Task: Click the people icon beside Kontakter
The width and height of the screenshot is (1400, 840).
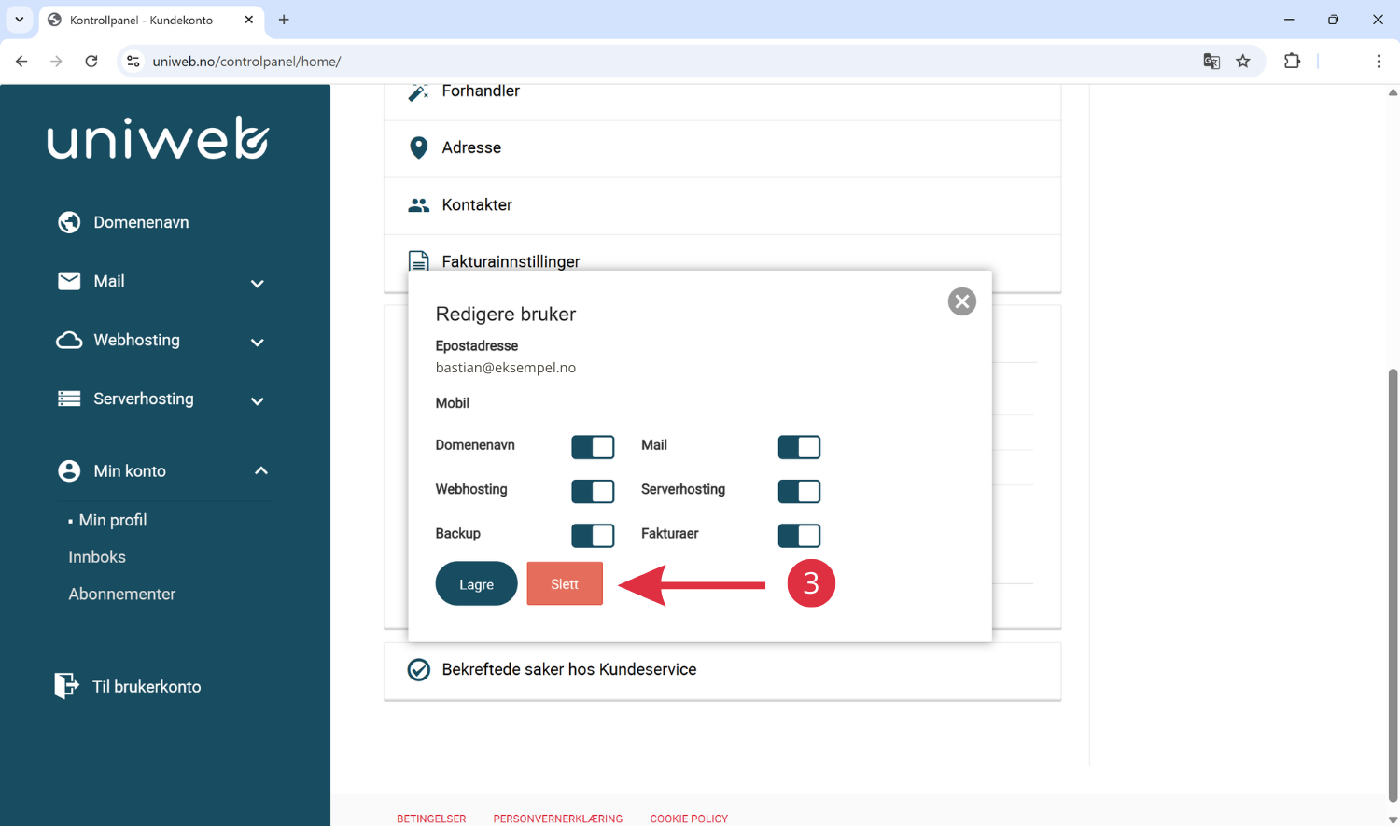Action: 418,204
